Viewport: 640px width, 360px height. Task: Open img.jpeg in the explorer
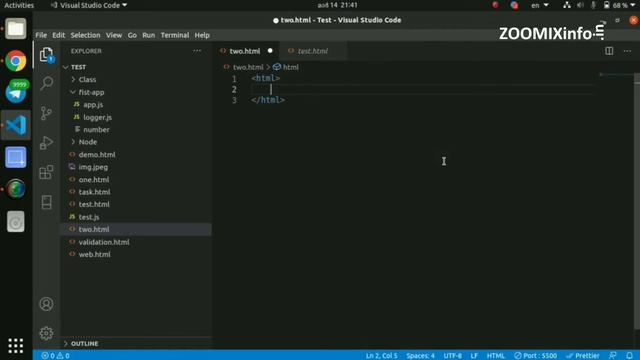pyautogui.click(x=93, y=167)
